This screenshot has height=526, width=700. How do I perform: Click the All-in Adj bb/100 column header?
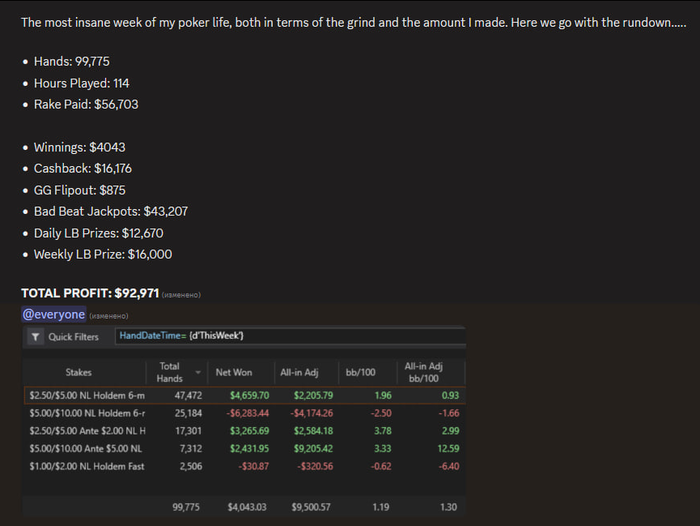[423, 372]
